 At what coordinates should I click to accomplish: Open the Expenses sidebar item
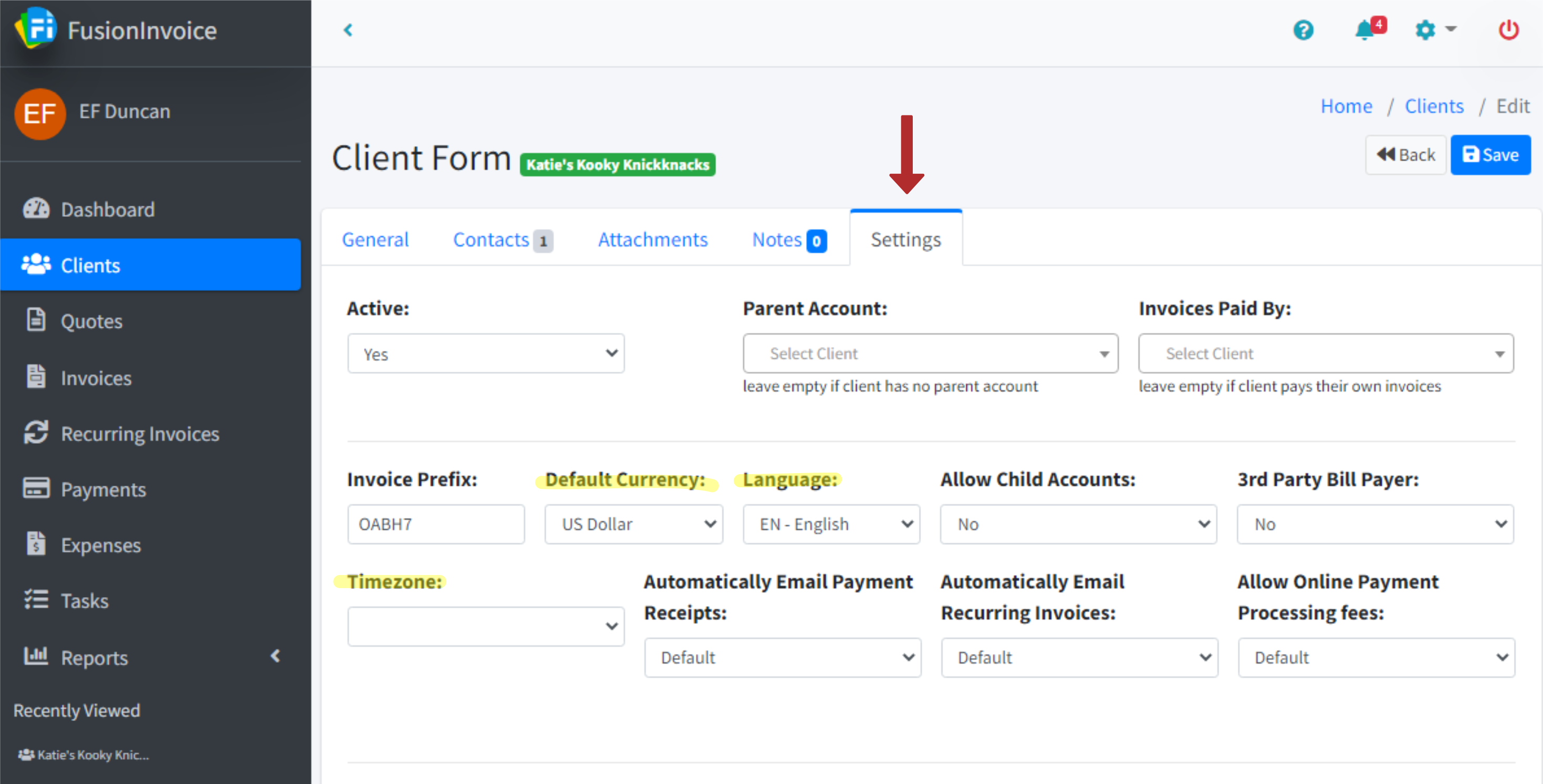pos(101,545)
